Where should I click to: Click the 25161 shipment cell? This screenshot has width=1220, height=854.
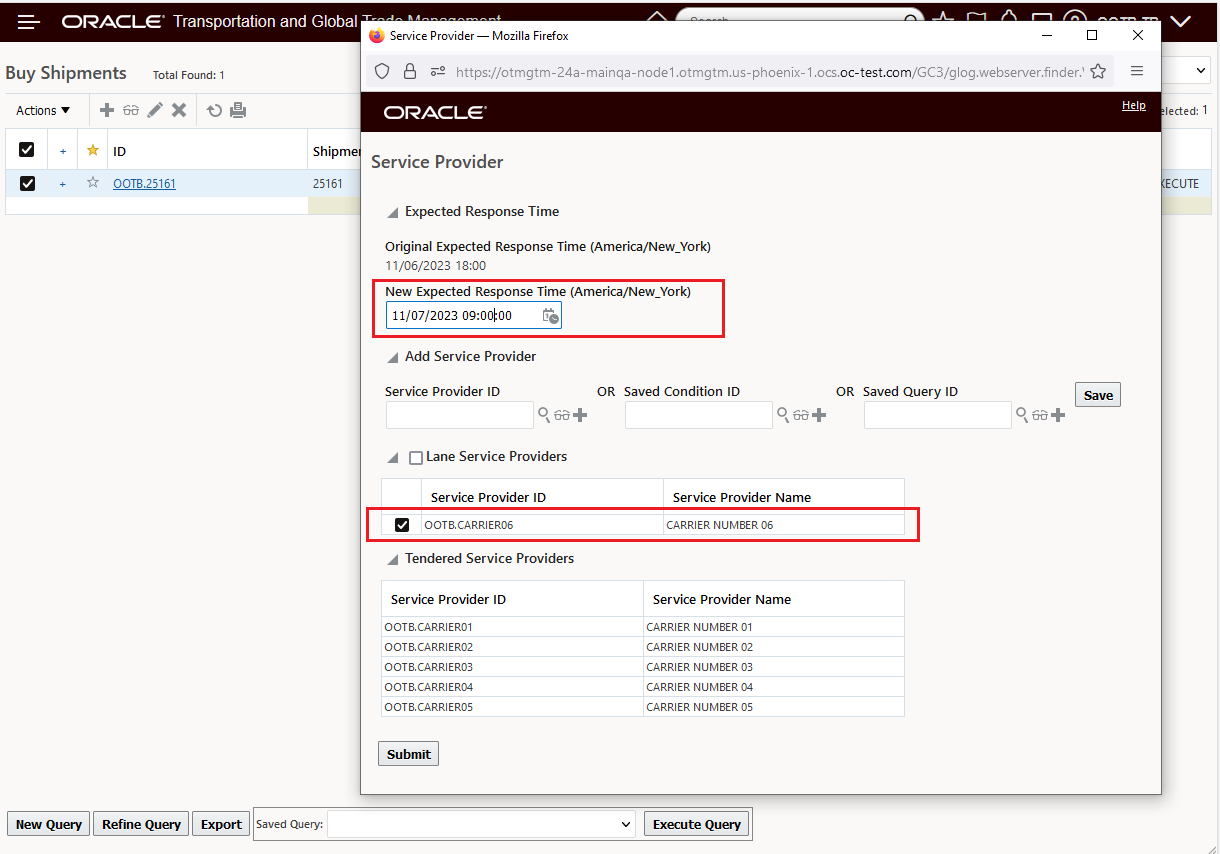328,184
